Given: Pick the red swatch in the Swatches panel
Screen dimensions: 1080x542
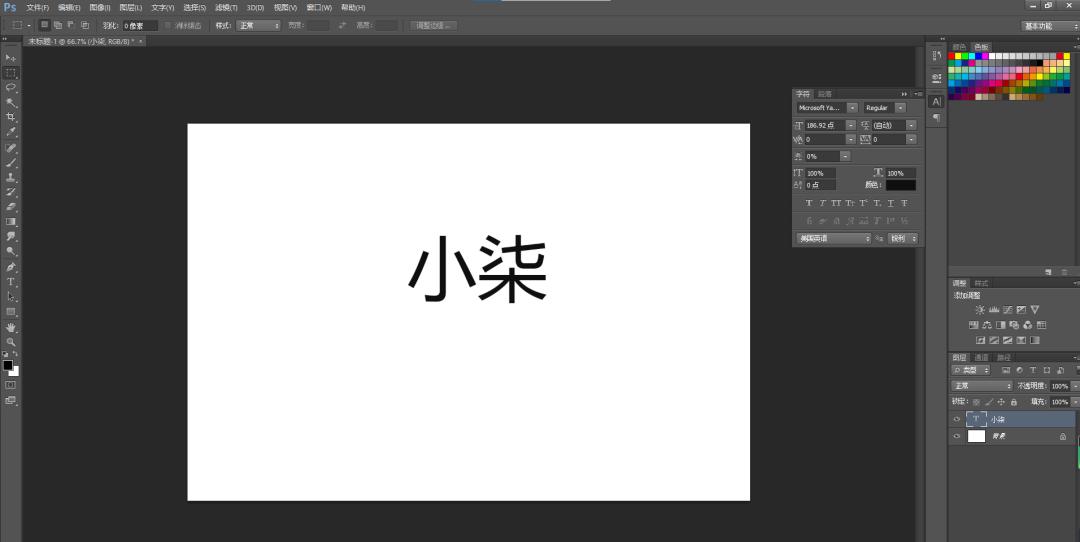Looking at the screenshot, I should [x=952, y=56].
